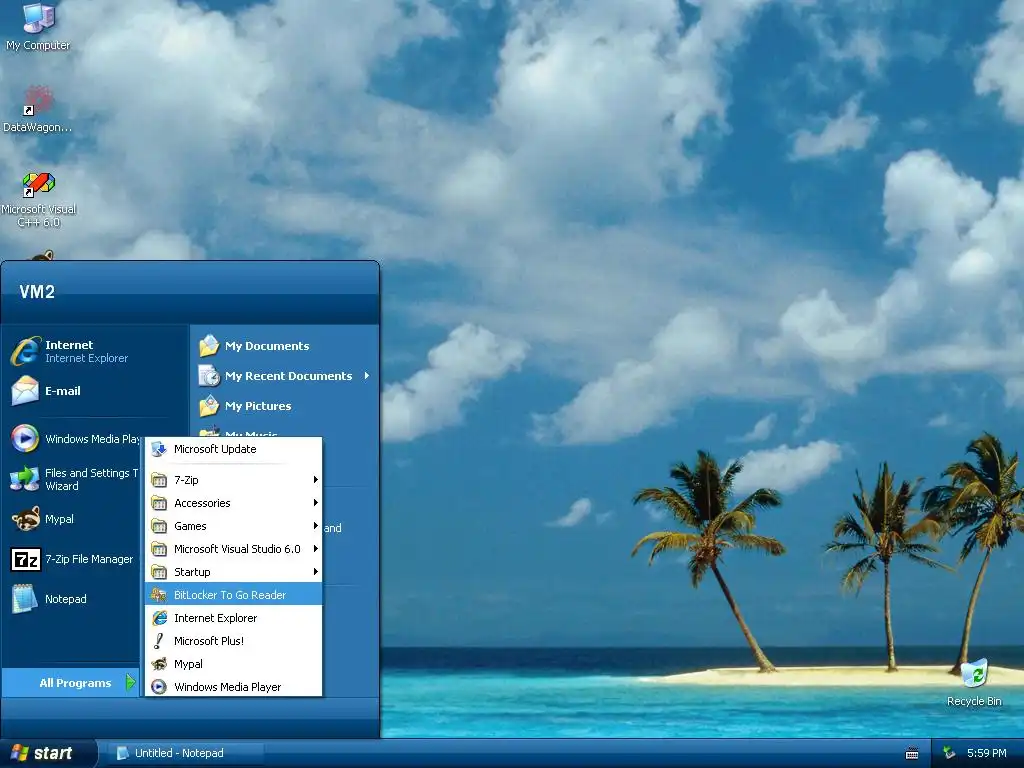Click the Mypal raccoon icon in left Start column

[25, 519]
